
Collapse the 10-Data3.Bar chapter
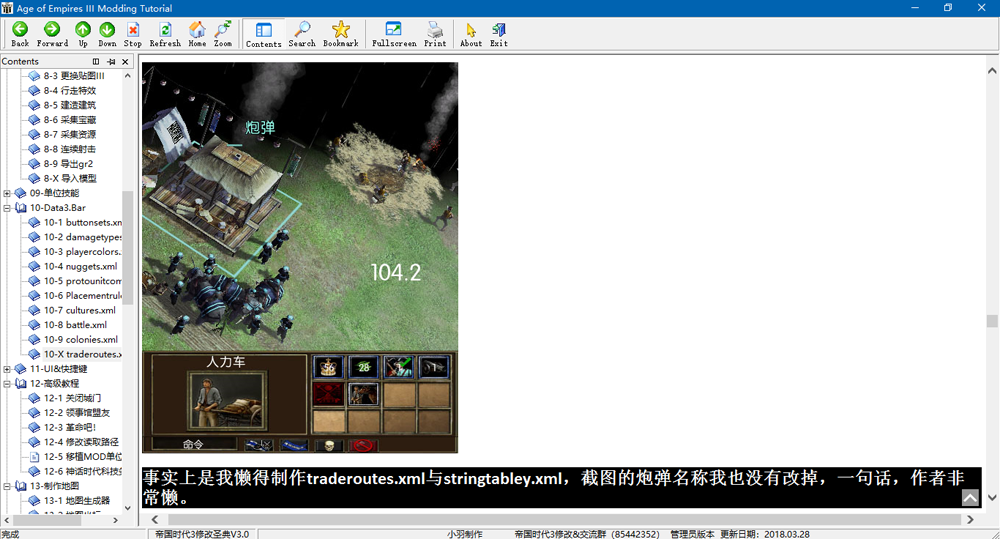[7, 208]
